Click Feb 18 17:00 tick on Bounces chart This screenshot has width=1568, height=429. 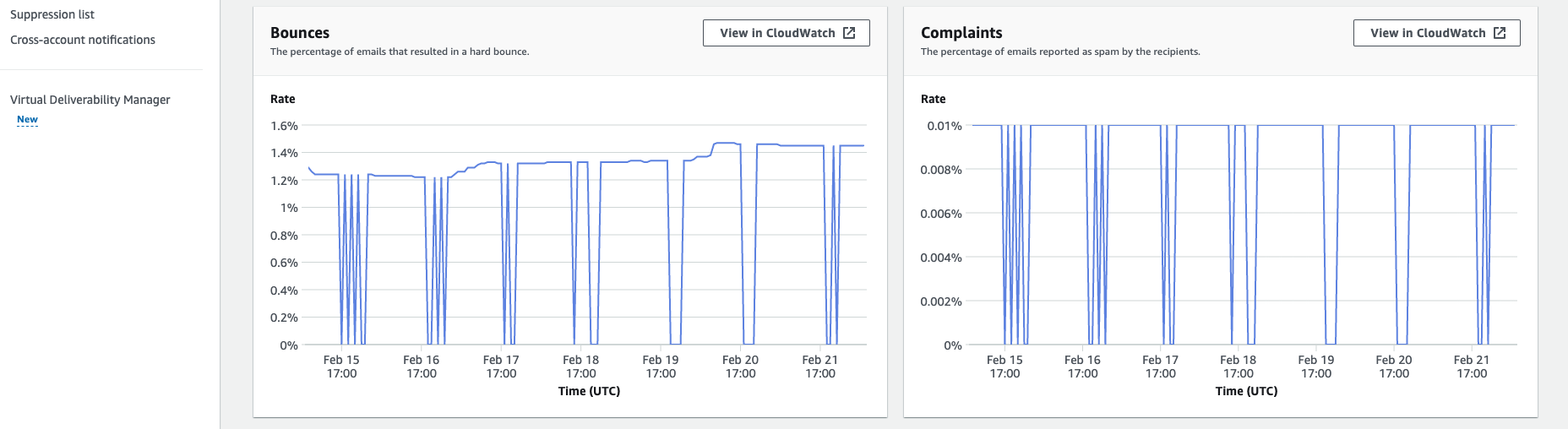tap(580, 367)
